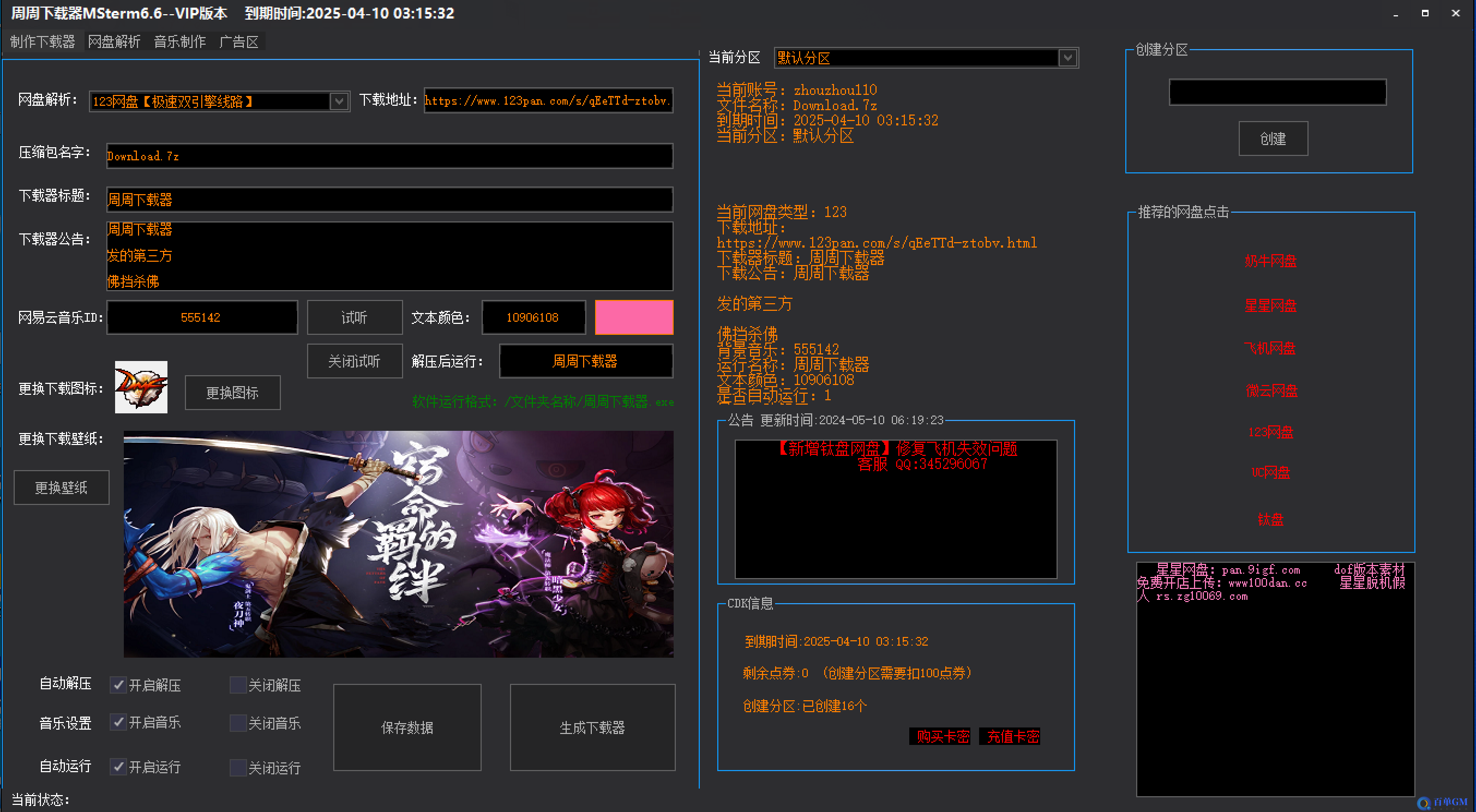Click the CDK 到期时间:2025-04-10 text
Viewport: 1476px width, 812px height.
click(836, 642)
